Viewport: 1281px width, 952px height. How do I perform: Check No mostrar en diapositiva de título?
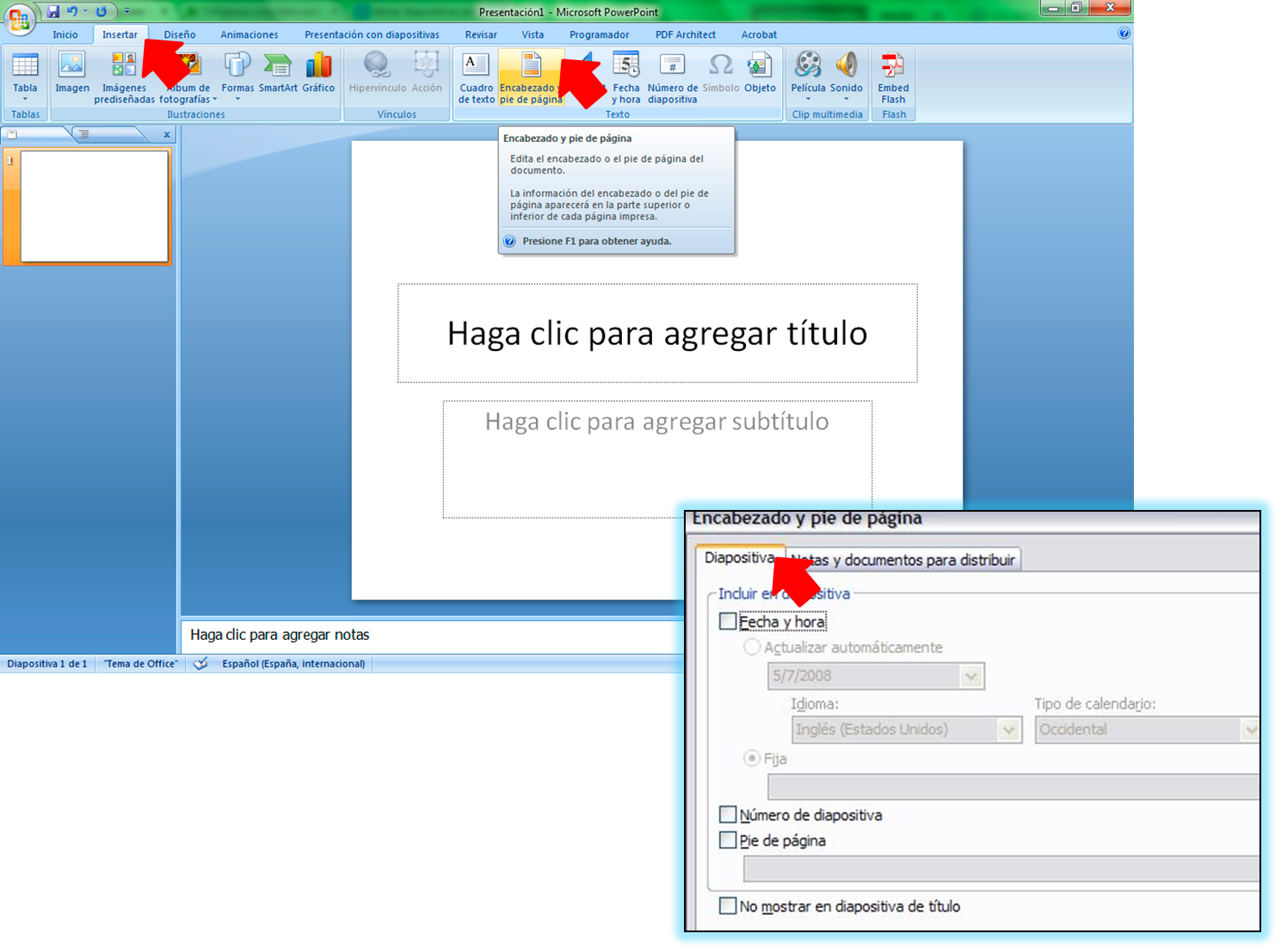coord(728,906)
